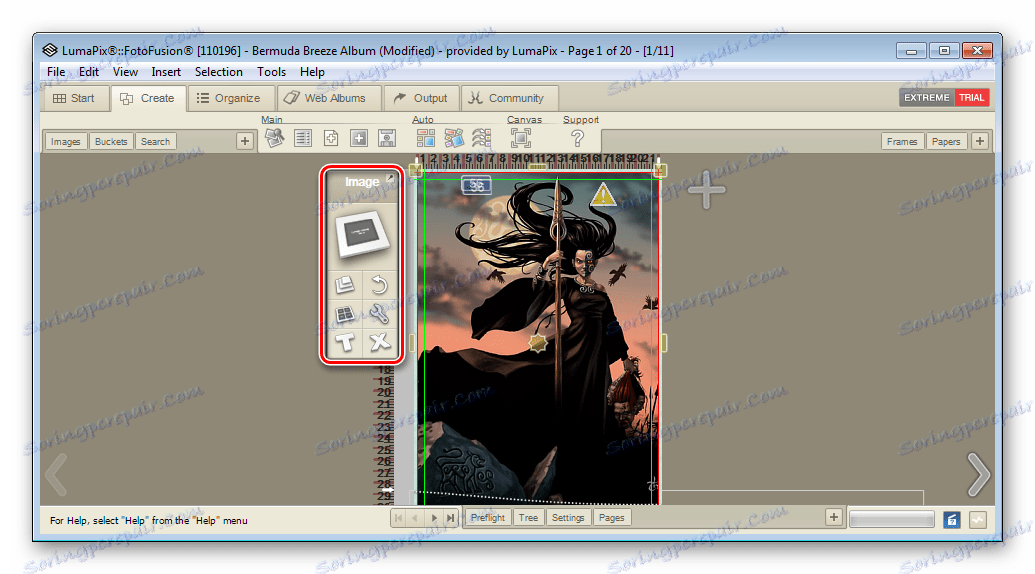This screenshot has height=574, width=1035.
Task: Click the save project floppy icon
Action: point(387,138)
